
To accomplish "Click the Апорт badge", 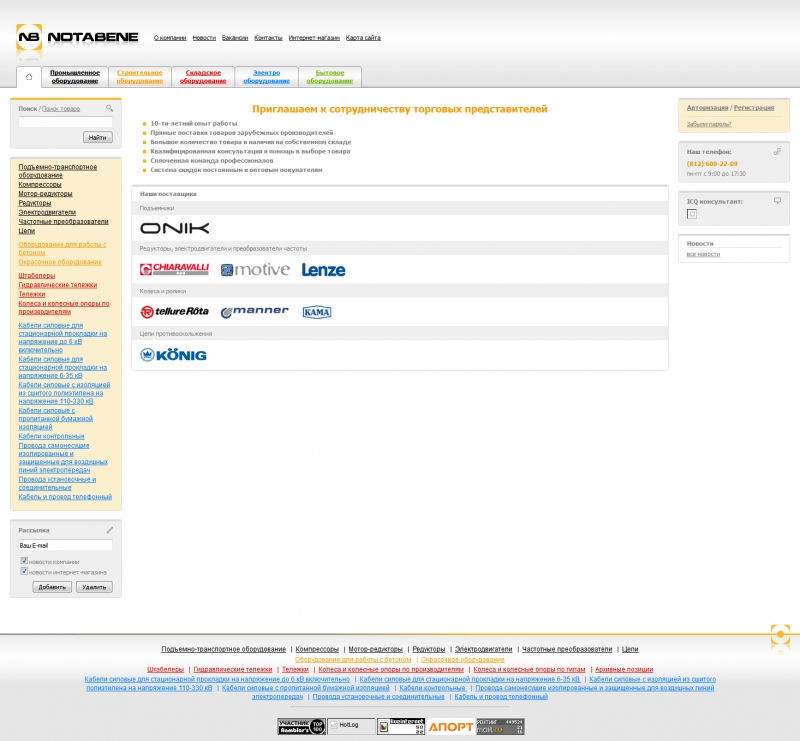I will point(451,726).
